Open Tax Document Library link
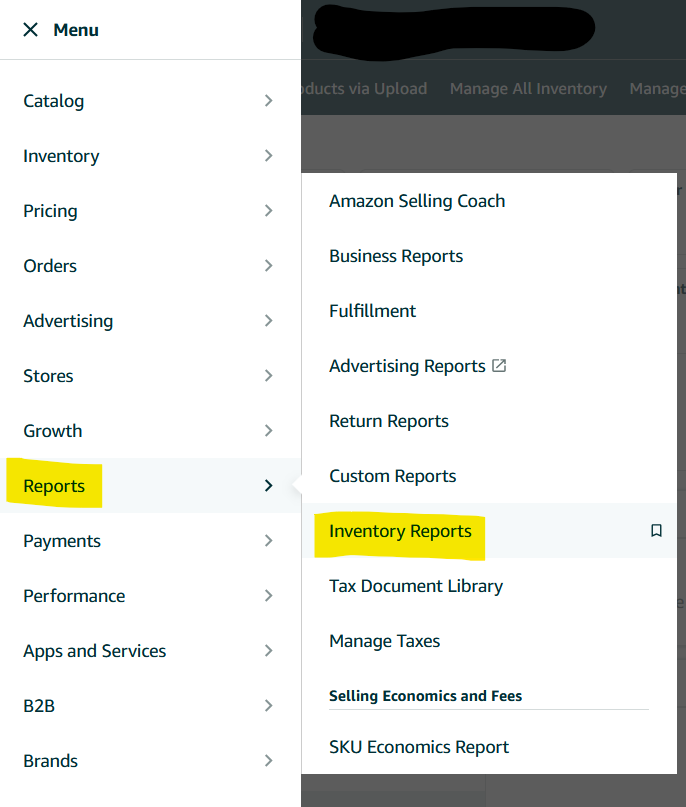Viewport: 686px width, 807px height. click(416, 586)
